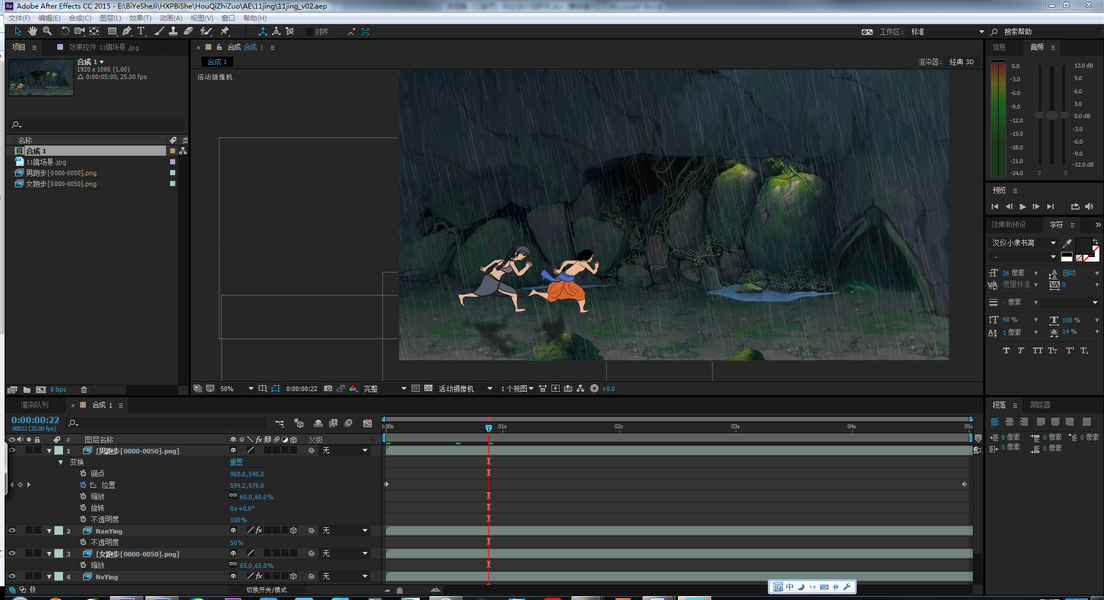Screen dimensions: 1104x600
Task: Open the 1个视图 layout dropdown
Action: pos(517,389)
